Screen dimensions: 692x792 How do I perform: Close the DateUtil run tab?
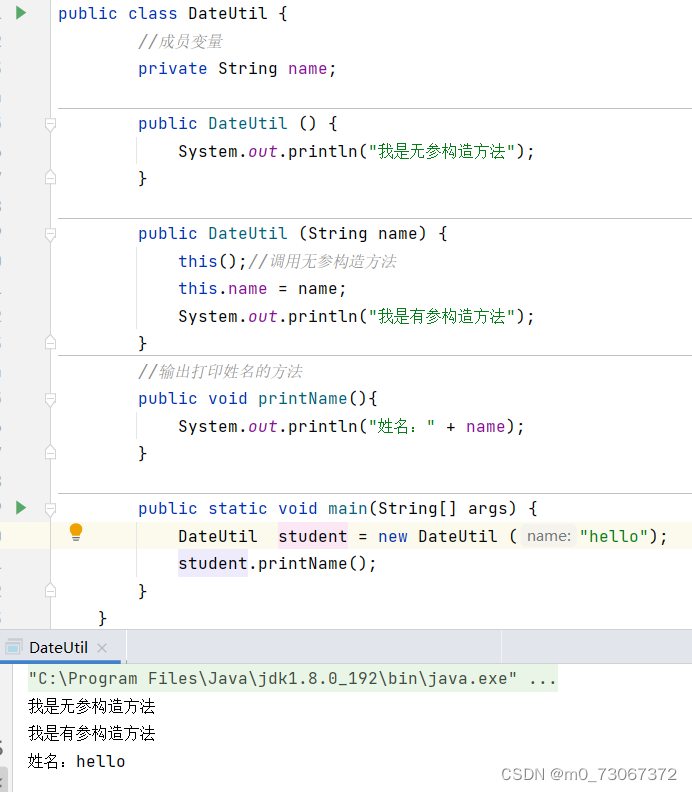102,648
